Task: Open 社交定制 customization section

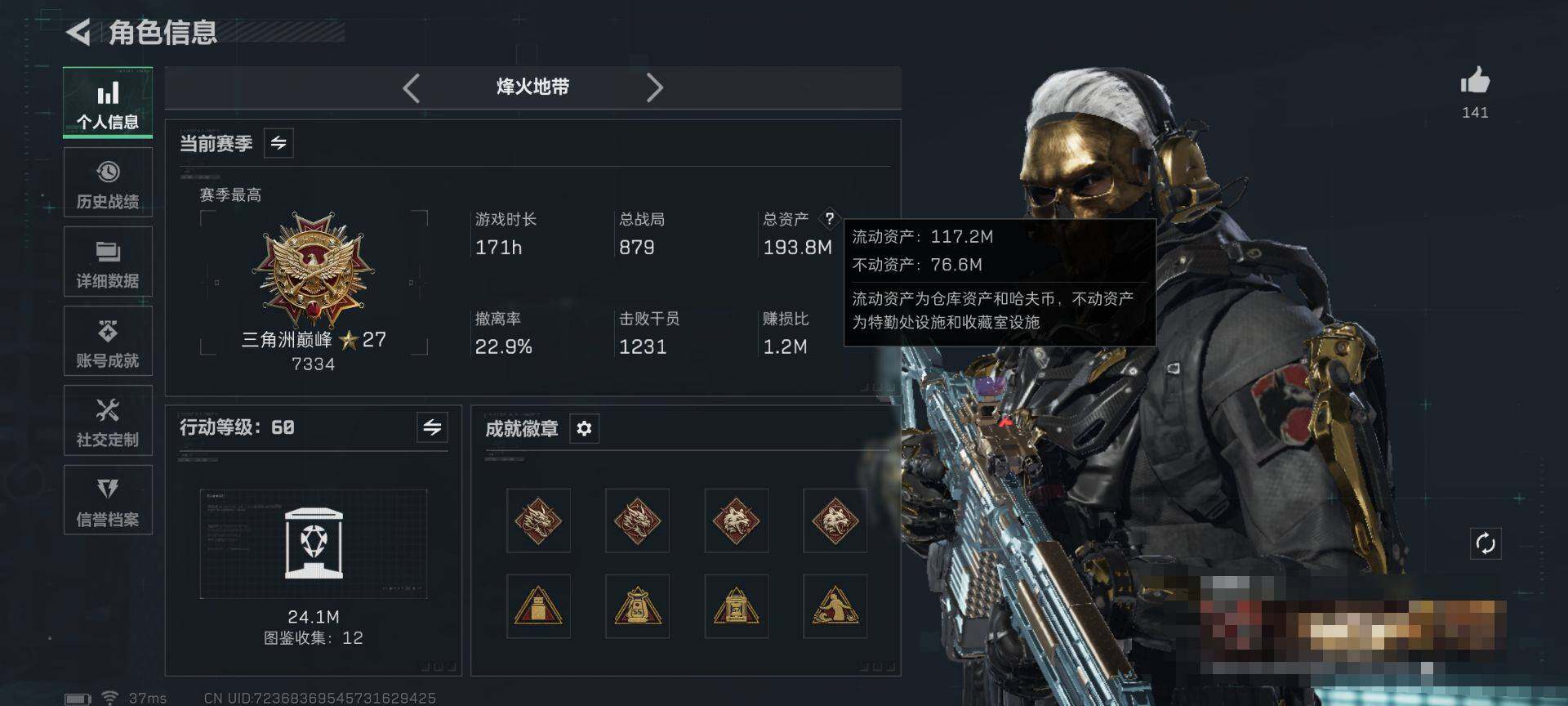Action: coord(108,421)
